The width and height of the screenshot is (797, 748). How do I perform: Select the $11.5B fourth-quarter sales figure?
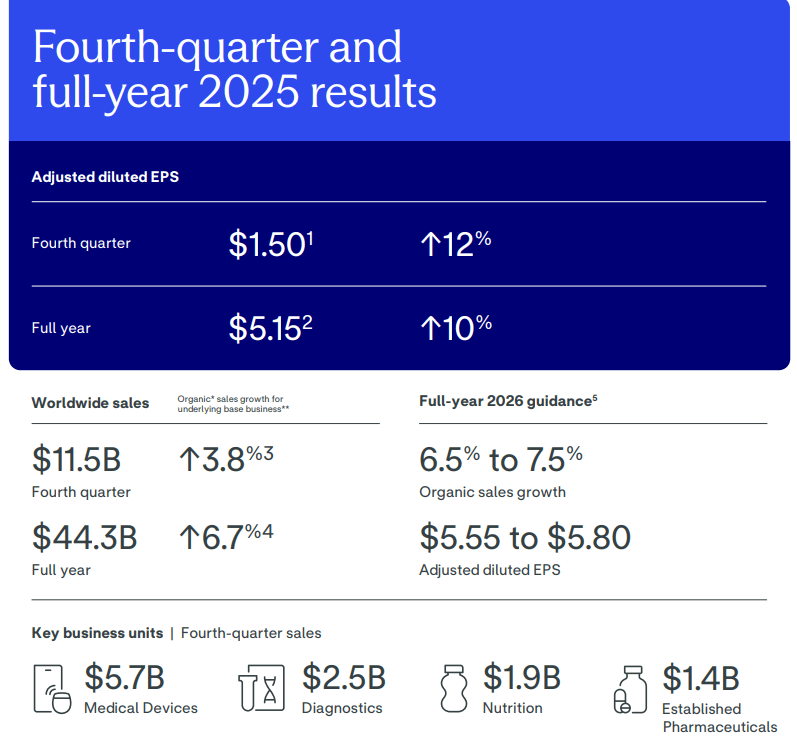(77, 459)
